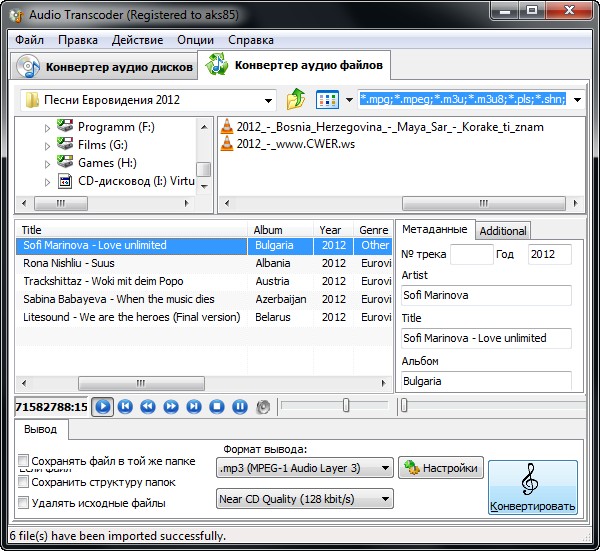
Task: Toggle 'Удалять исходные файлы' checkbox
Action: 23,503
